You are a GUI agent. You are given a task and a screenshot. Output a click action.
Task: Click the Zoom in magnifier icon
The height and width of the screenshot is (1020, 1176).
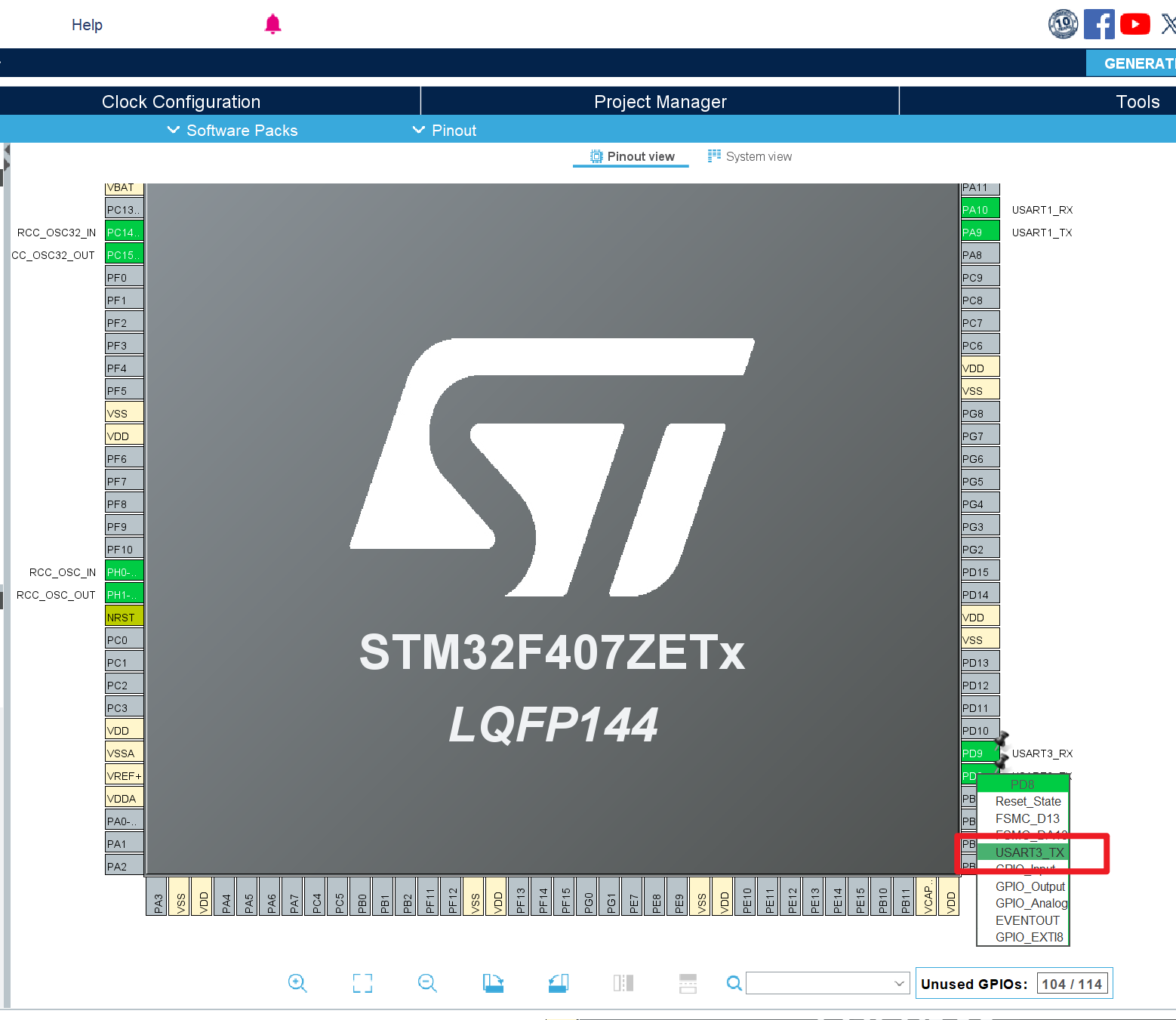[x=297, y=983]
